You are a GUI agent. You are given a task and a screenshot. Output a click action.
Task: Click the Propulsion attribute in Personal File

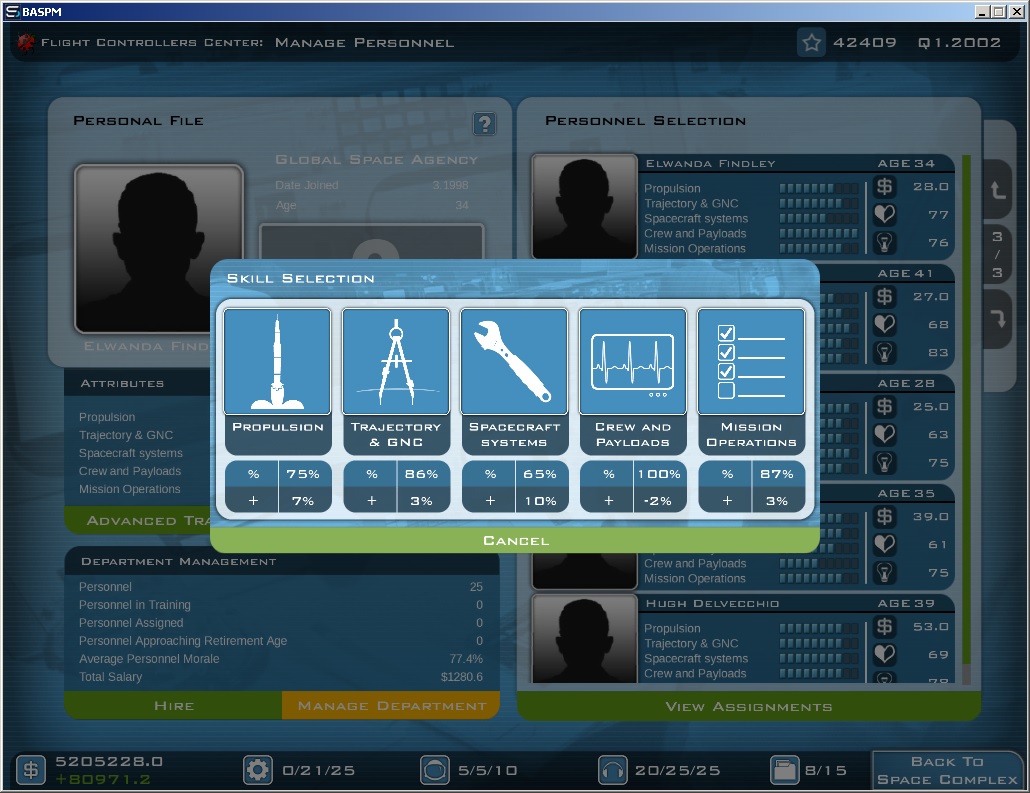[x=107, y=417]
